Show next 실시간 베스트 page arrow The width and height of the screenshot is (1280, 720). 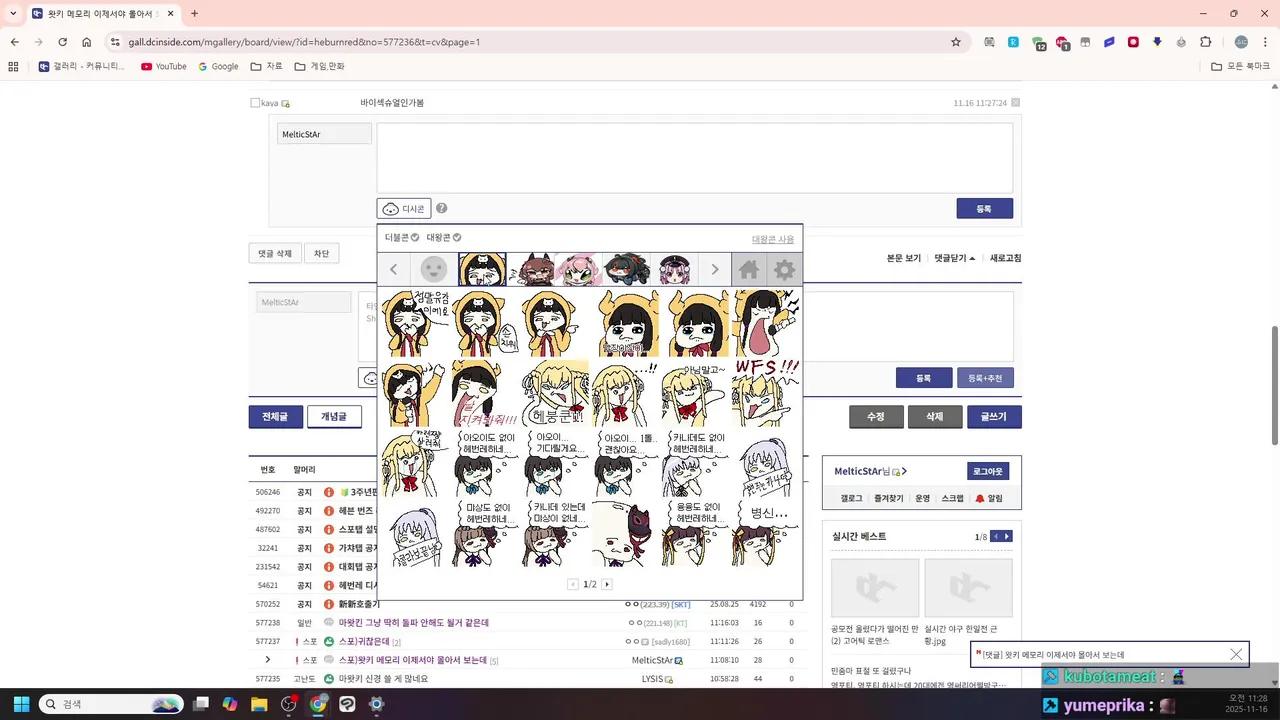coord(1007,537)
